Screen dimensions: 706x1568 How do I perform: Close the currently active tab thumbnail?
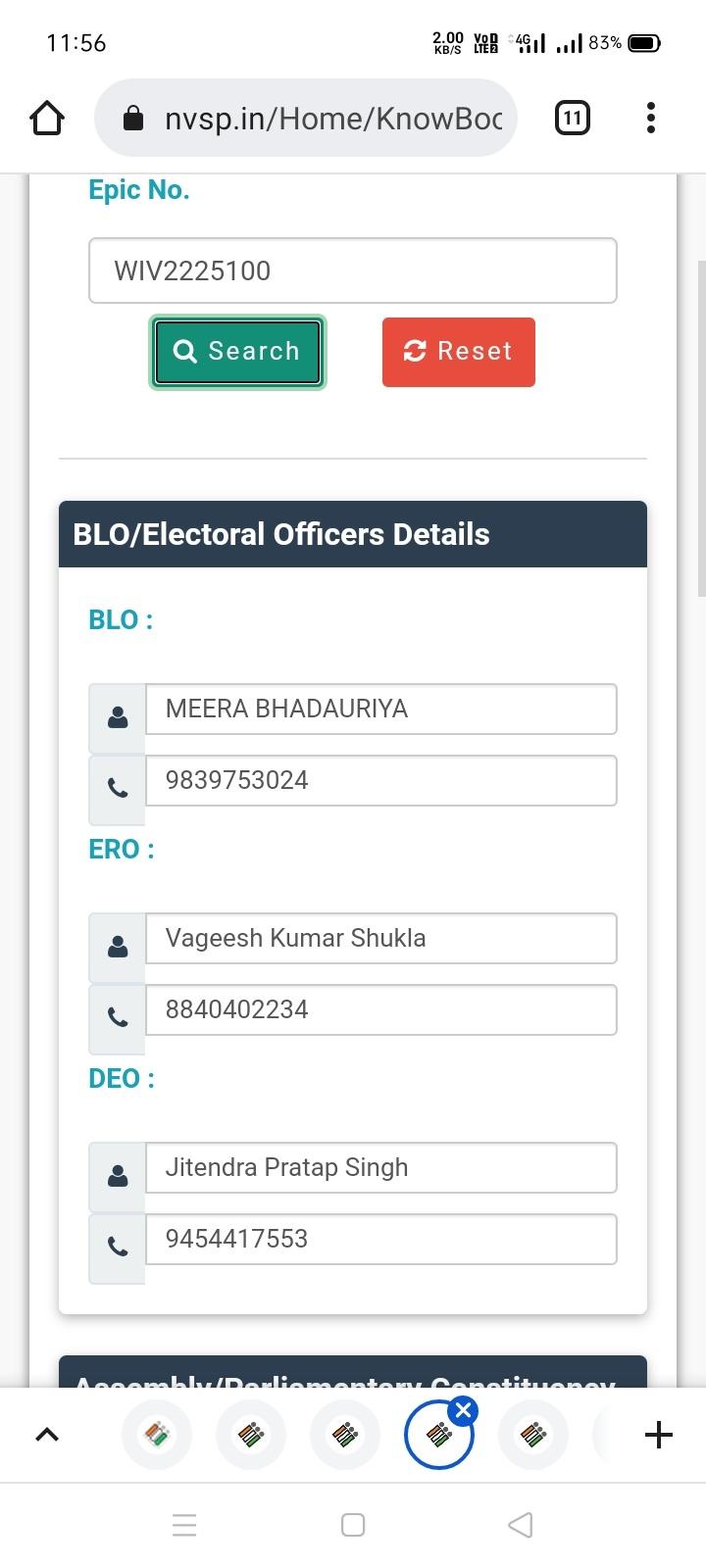[464, 1411]
